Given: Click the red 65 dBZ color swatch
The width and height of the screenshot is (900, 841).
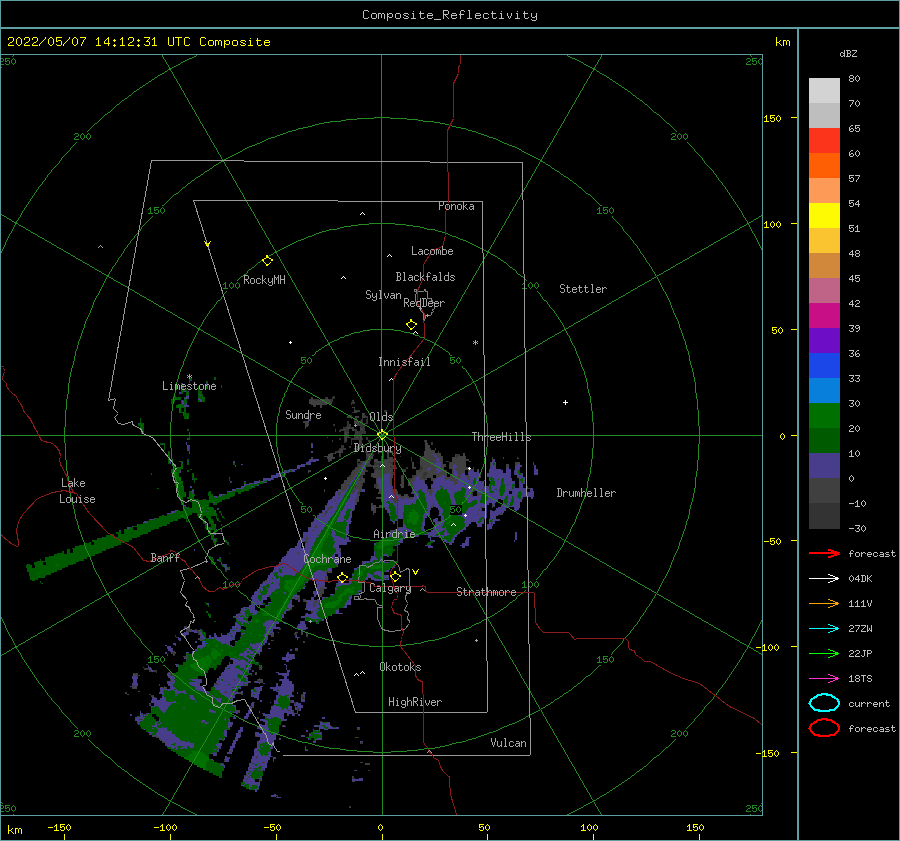Looking at the screenshot, I should [824, 140].
